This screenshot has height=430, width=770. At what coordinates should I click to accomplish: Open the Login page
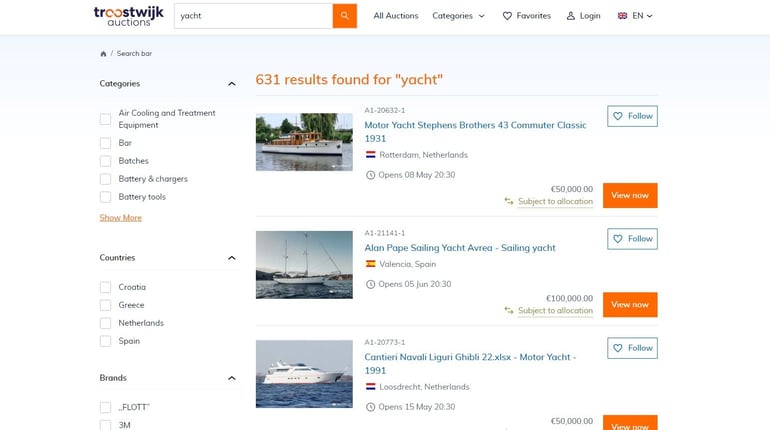[583, 16]
